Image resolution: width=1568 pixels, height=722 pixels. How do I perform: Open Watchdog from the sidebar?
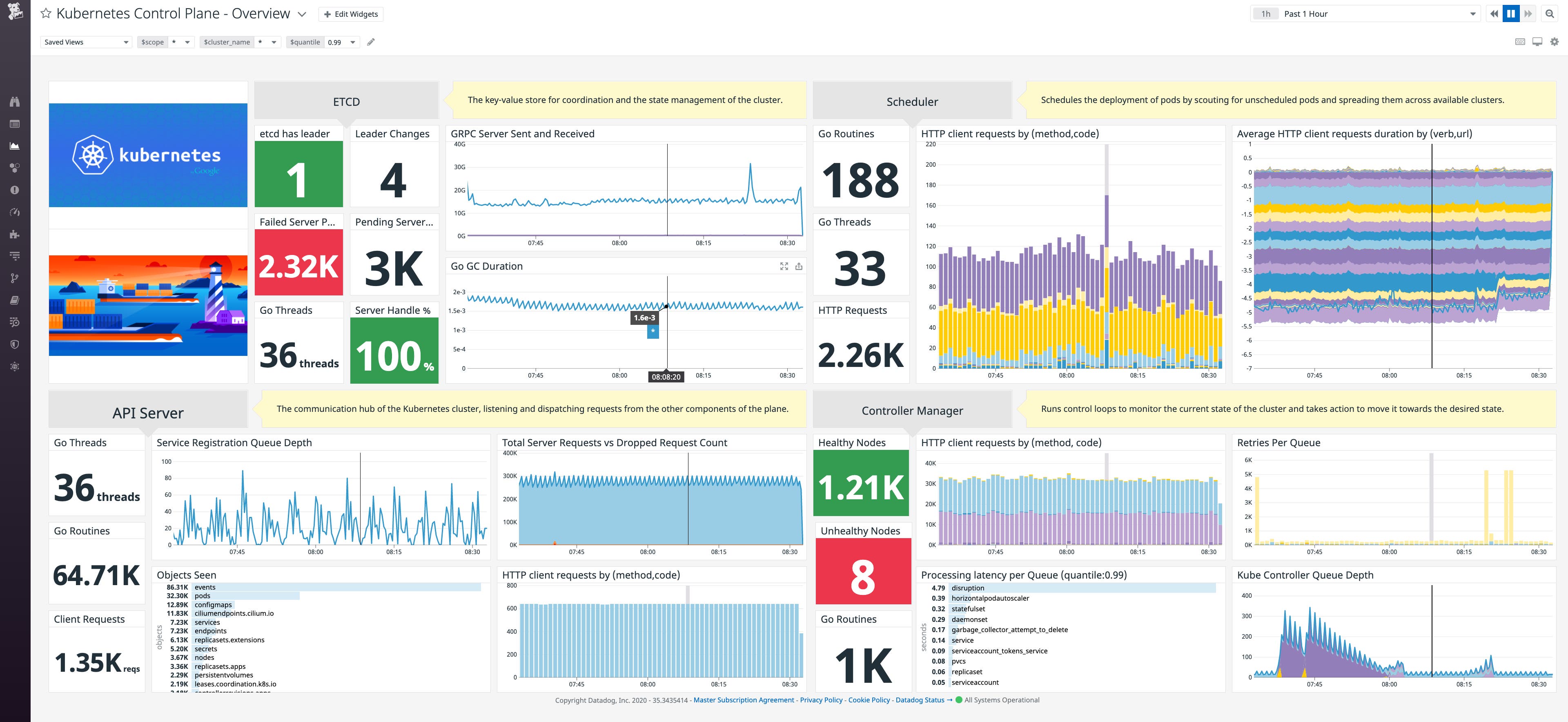[15, 102]
